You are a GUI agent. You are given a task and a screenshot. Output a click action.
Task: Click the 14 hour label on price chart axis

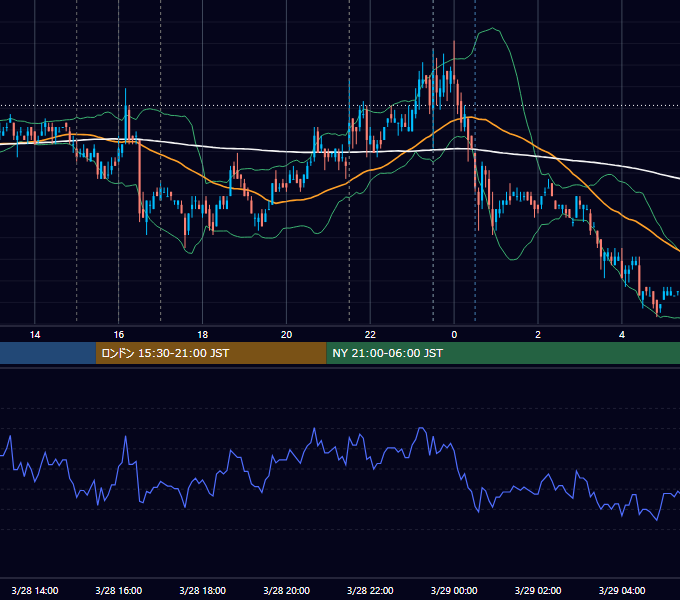(35, 335)
